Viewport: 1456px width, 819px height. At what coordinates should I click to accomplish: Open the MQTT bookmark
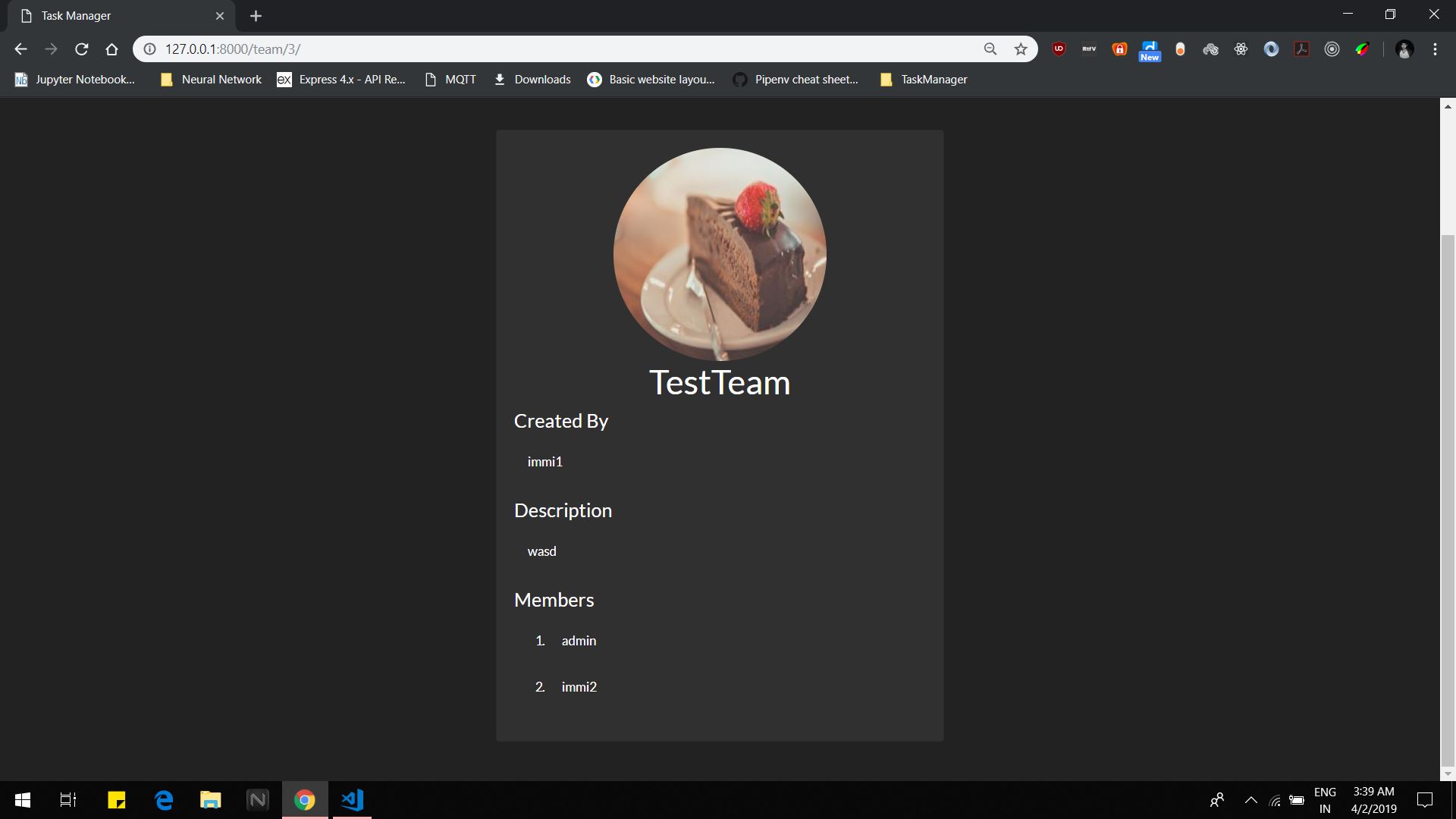(x=450, y=80)
